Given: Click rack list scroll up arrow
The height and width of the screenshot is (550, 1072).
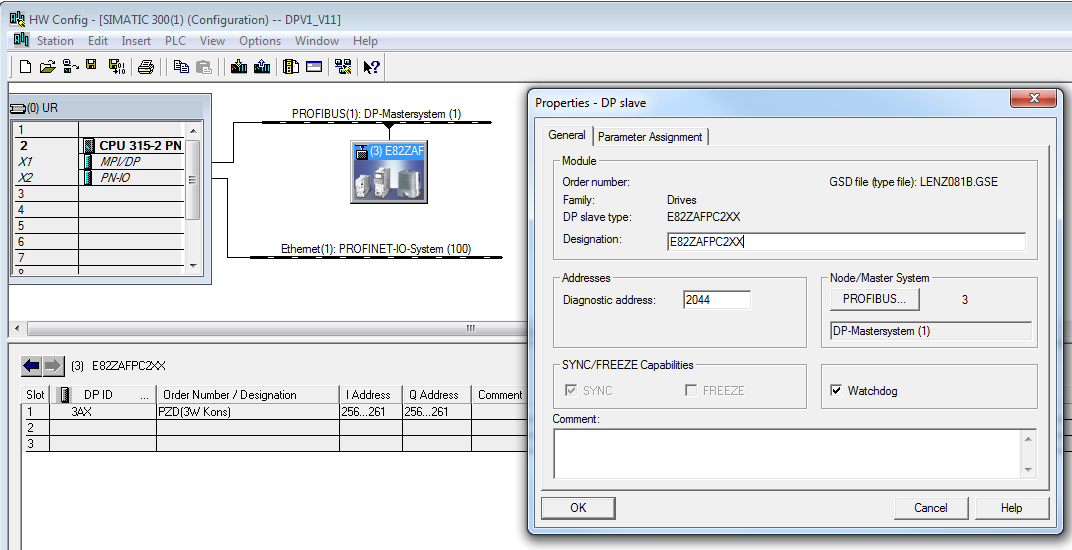Looking at the screenshot, I should pyautogui.click(x=193, y=130).
